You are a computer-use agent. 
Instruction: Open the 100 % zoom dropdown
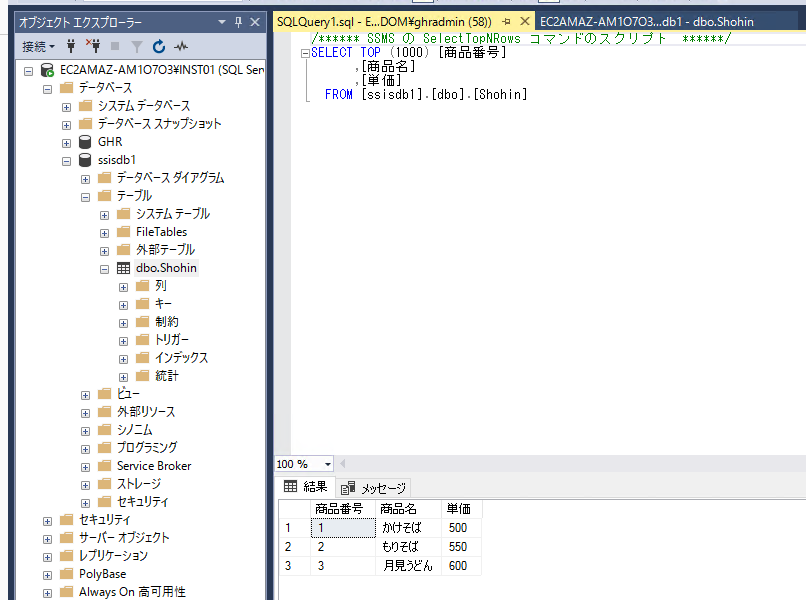click(x=327, y=464)
